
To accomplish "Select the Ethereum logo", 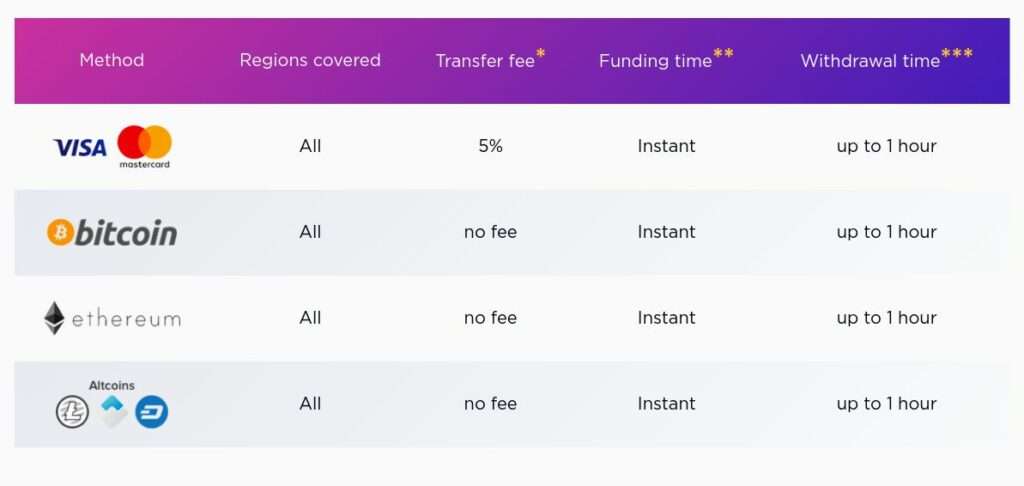I will point(112,318).
